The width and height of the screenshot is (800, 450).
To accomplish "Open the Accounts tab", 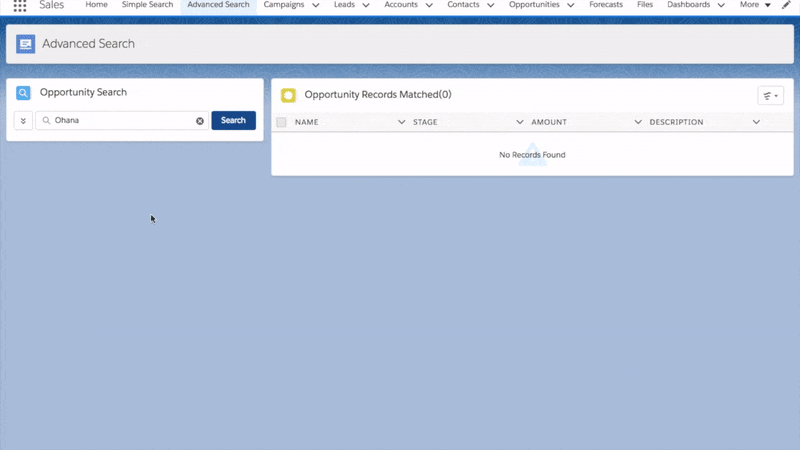I will pyautogui.click(x=401, y=5).
